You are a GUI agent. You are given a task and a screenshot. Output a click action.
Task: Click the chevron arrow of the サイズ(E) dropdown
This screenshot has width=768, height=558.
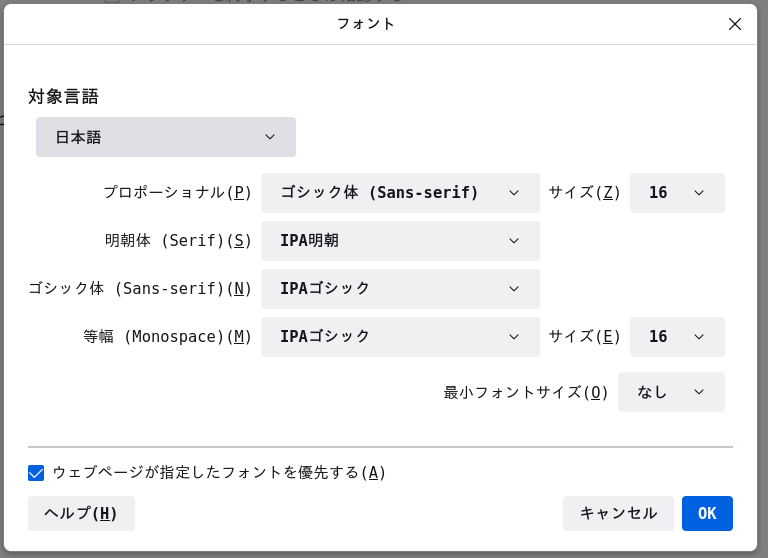[699, 337]
